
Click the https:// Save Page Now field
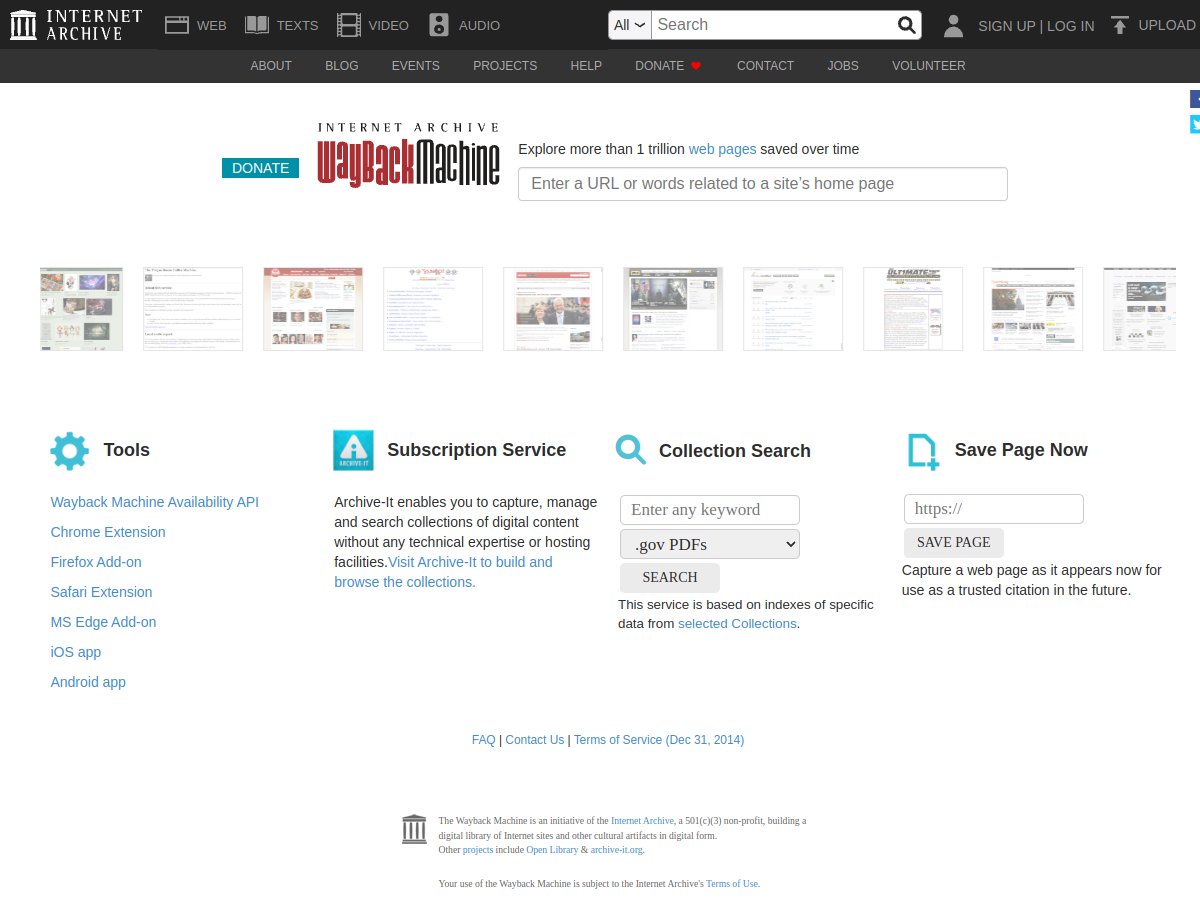click(994, 509)
